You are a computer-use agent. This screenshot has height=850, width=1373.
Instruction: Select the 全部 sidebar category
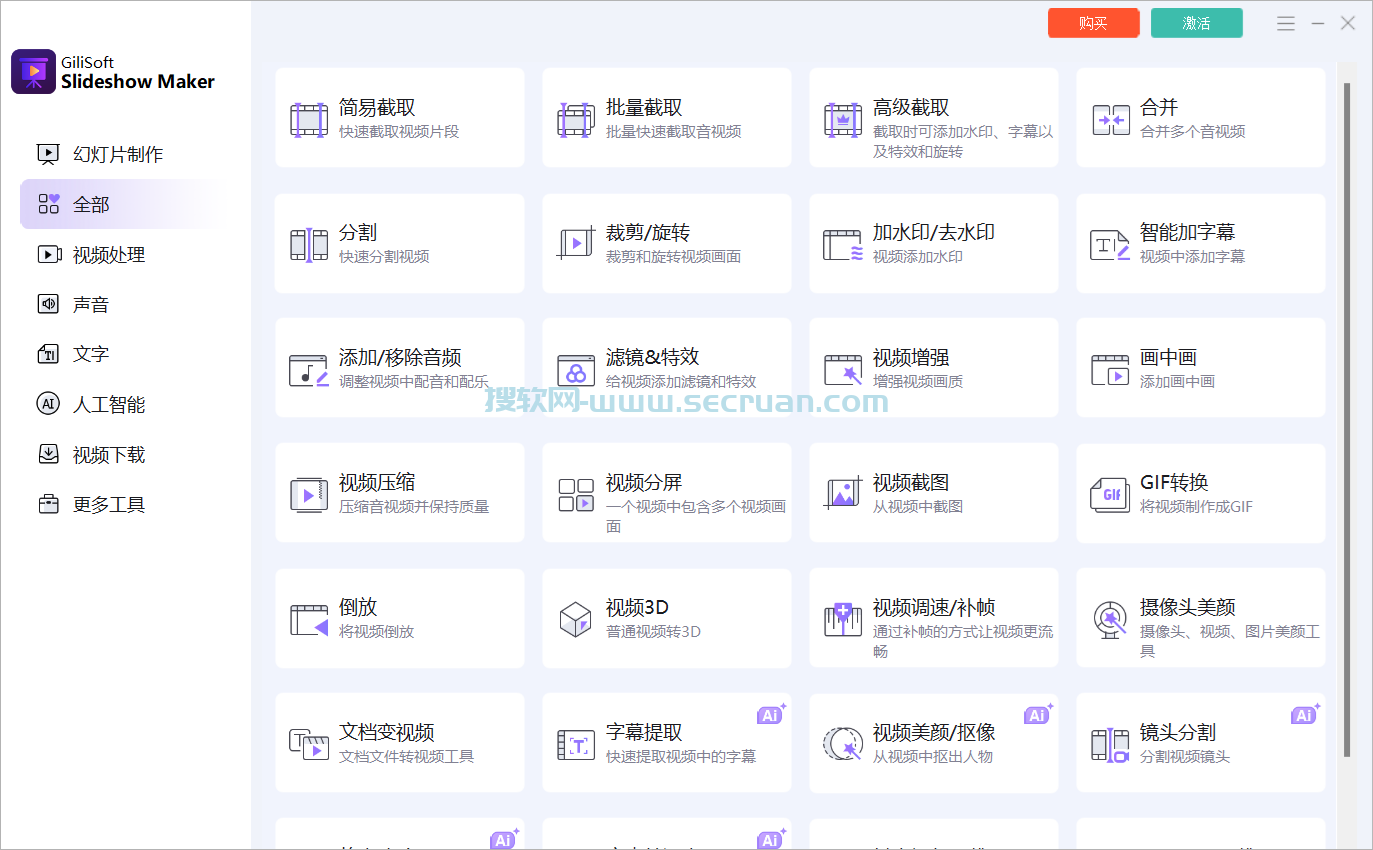tap(125, 204)
